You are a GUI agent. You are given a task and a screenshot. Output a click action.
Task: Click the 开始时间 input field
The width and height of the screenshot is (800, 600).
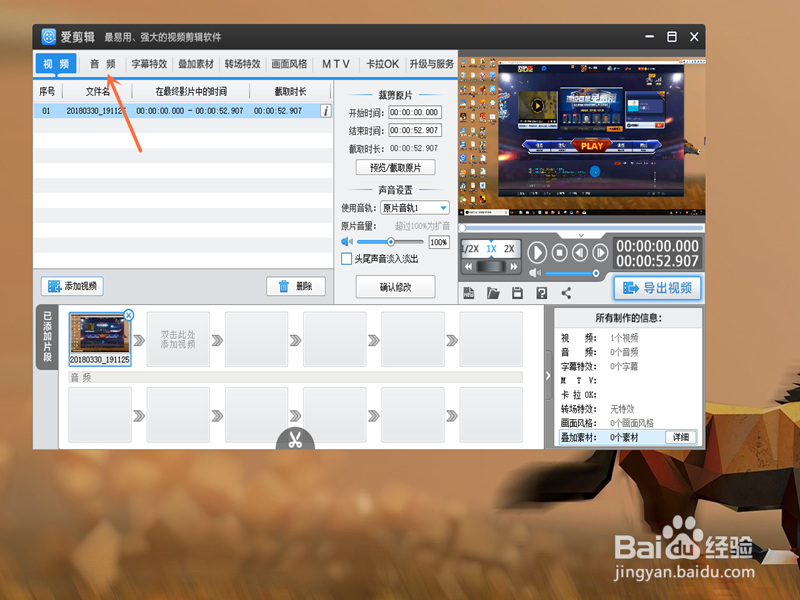(414, 112)
